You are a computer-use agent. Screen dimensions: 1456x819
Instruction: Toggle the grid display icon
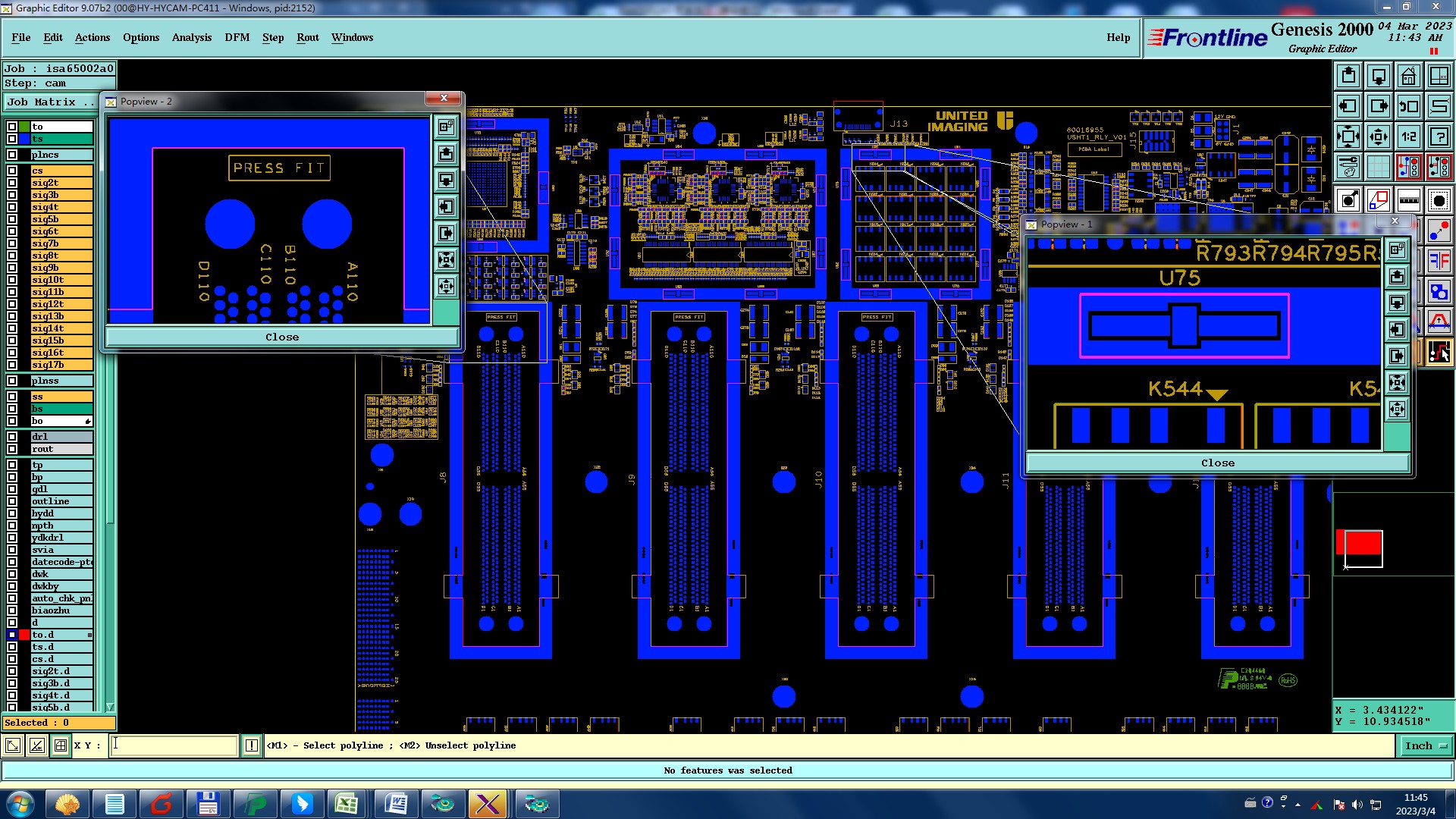click(x=1378, y=167)
